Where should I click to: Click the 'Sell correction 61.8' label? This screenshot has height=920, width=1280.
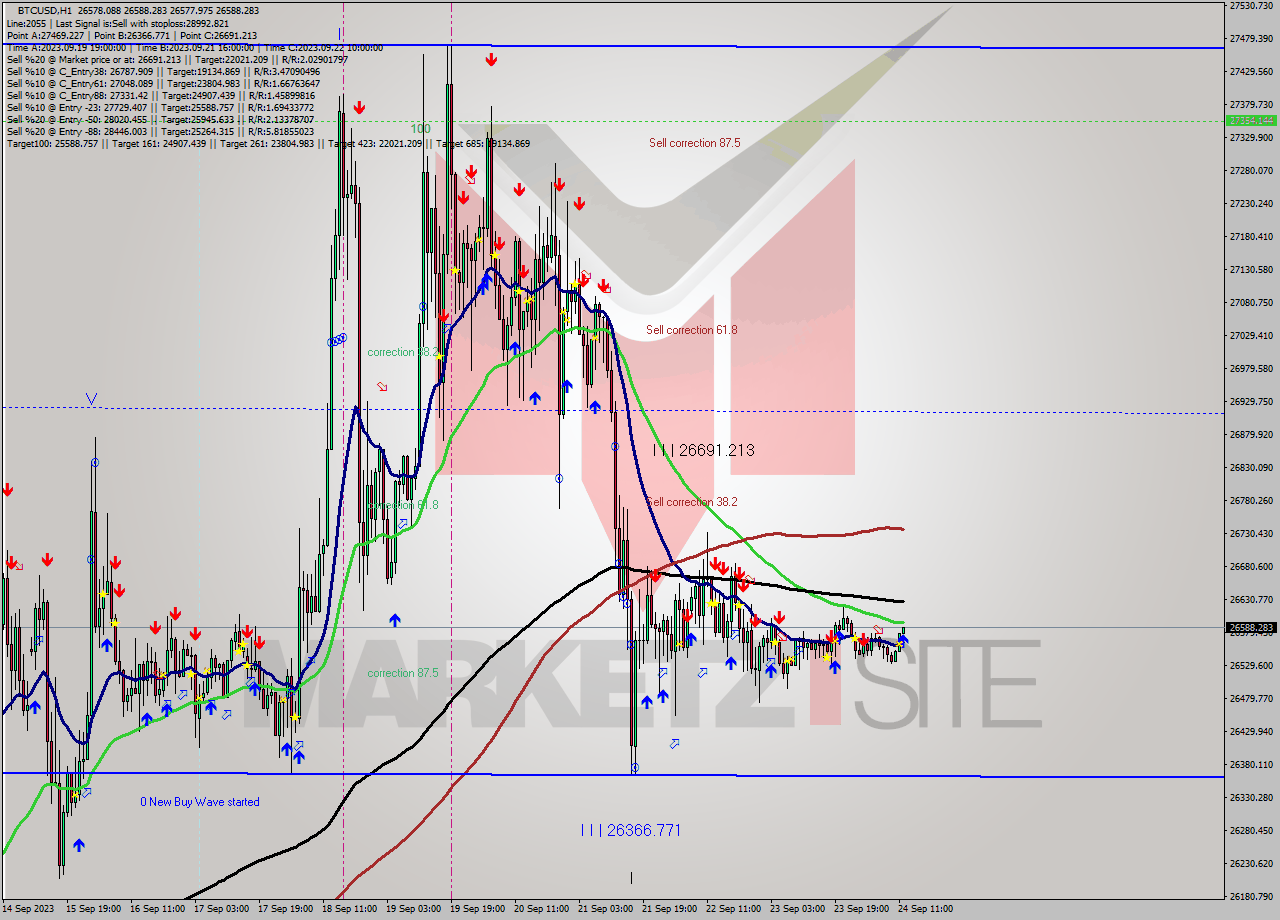pyautogui.click(x=692, y=330)
